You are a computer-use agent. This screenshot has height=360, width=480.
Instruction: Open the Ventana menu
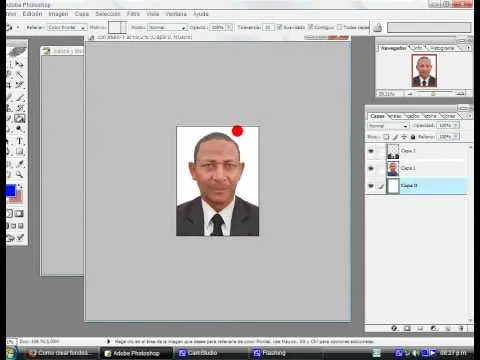(176, 14)
